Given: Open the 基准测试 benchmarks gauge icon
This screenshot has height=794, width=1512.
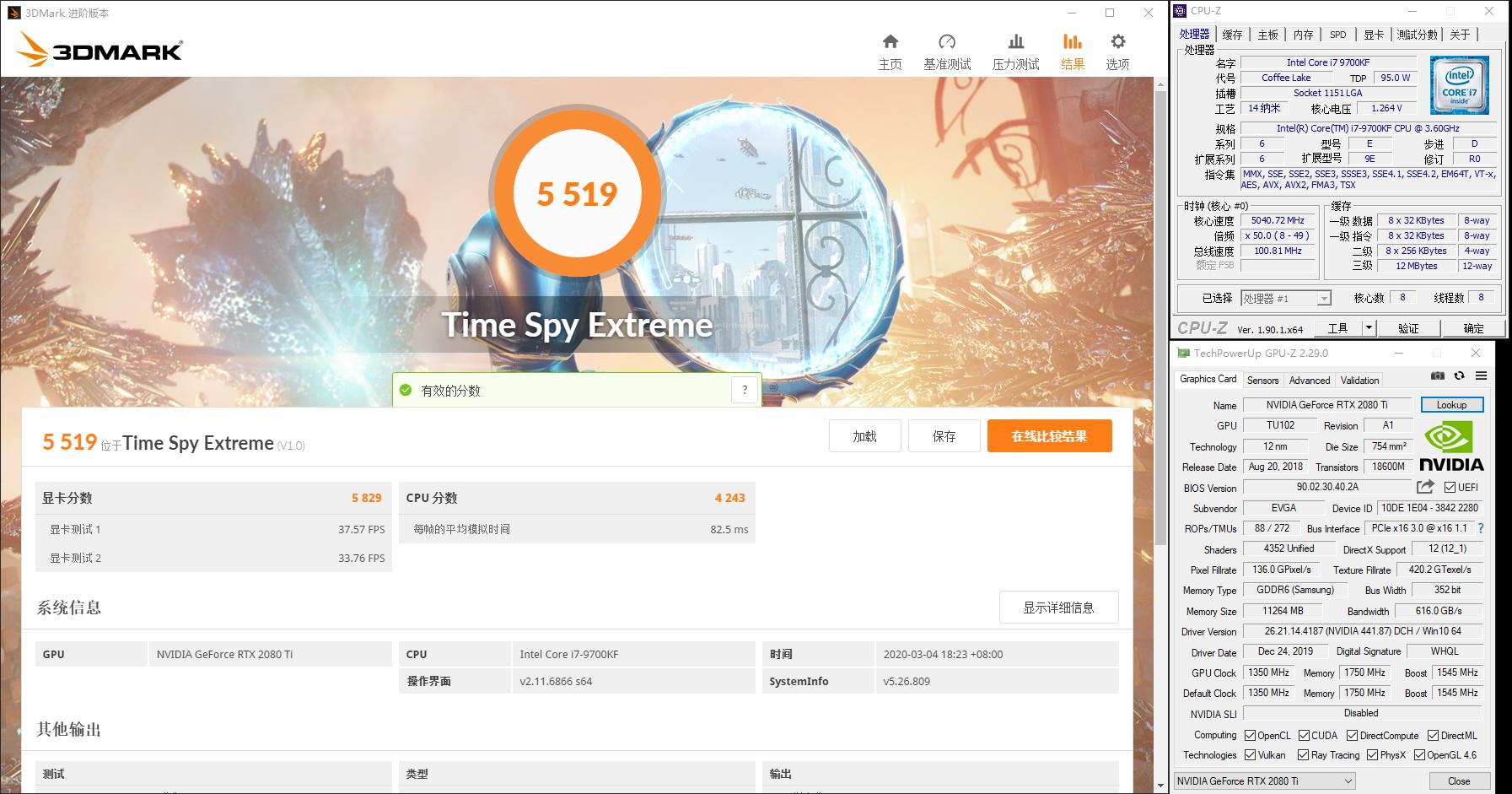Looking at the screenshot, I should (x=947, y=41).
